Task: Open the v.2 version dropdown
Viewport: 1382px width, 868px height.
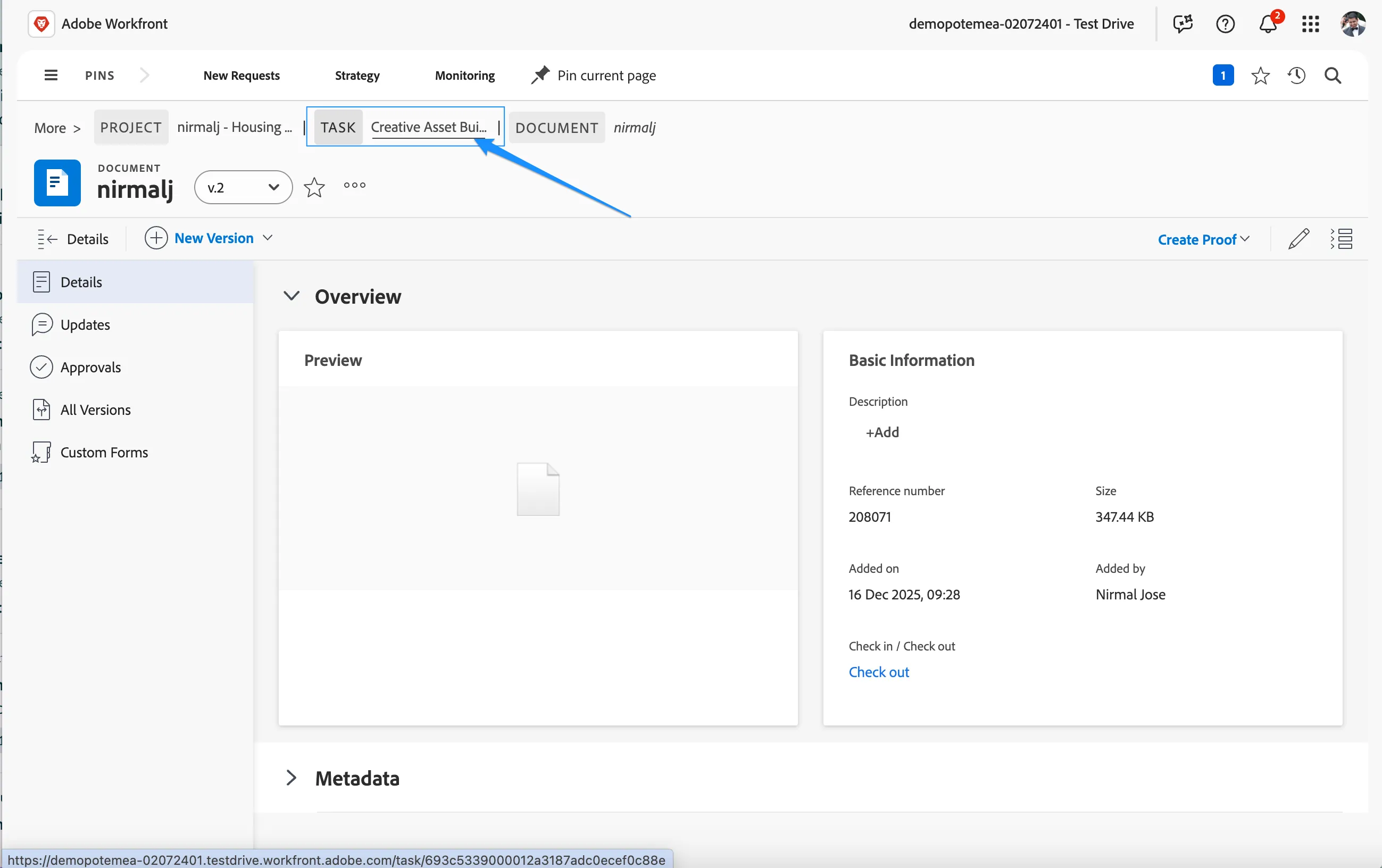Action: pyautogui.click(x=243, y=187)
